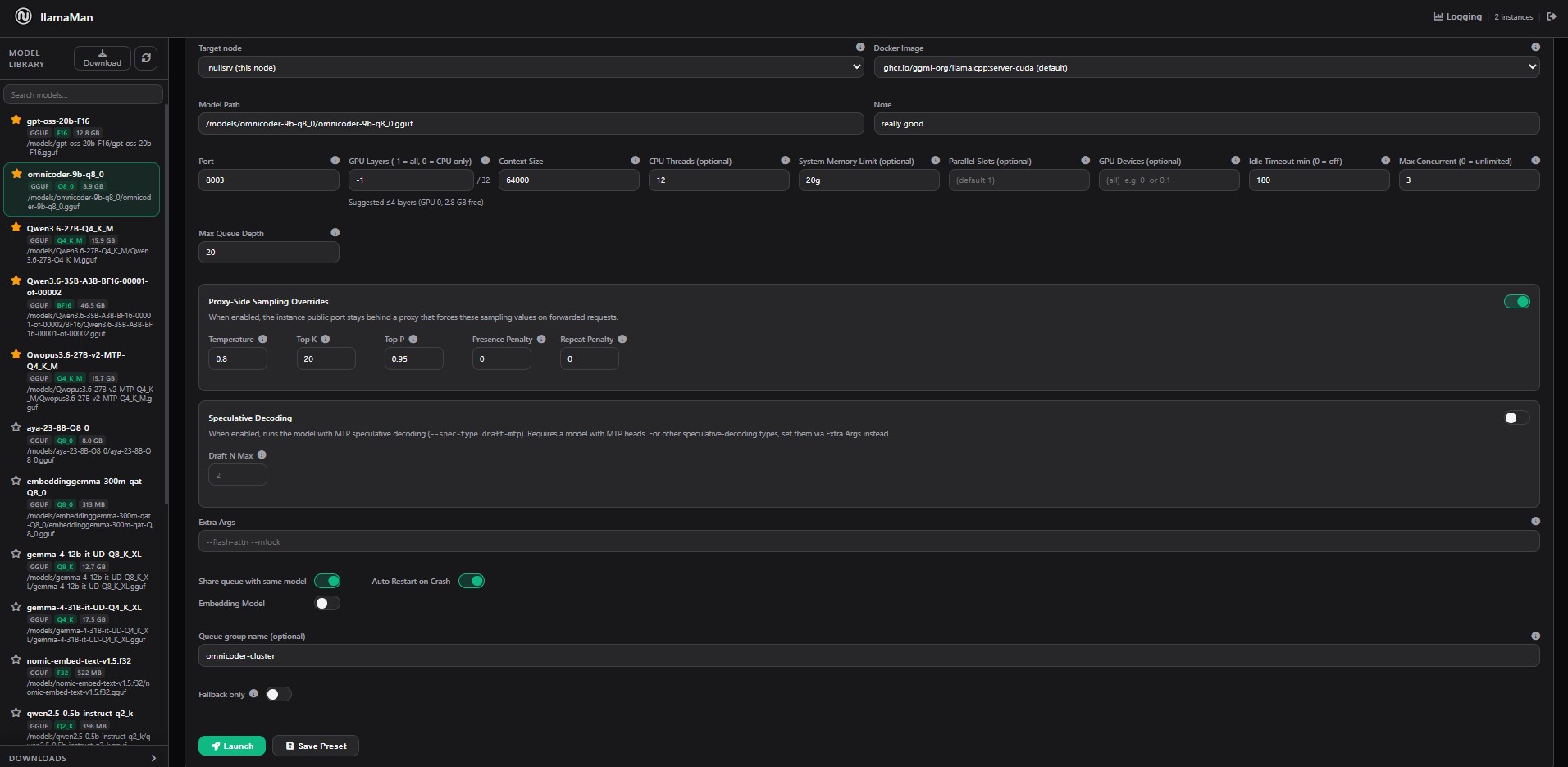Show info for Fallback only

[x=253, y=693]
